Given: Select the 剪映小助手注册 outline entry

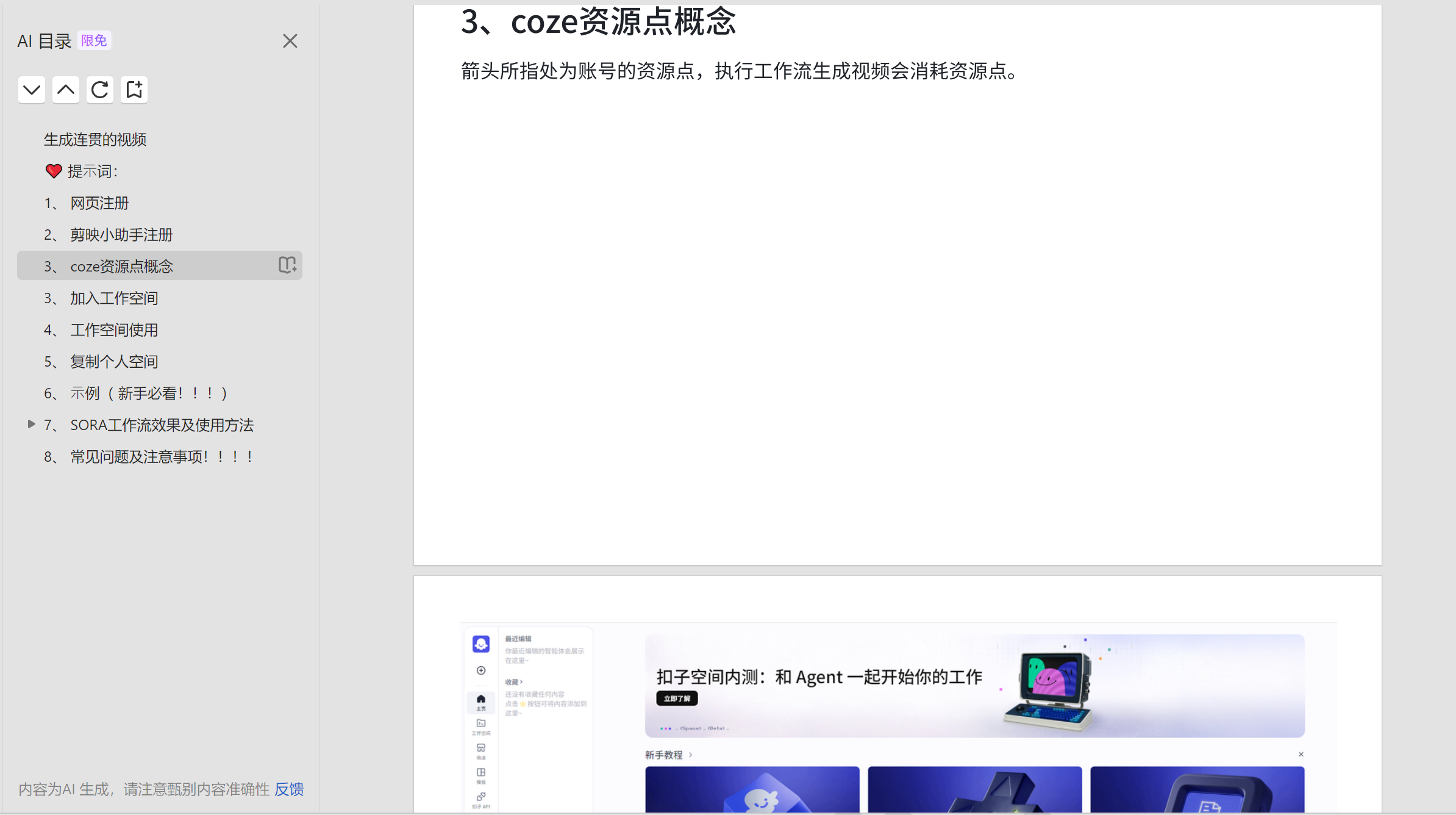Looking at the screenshot, I should [121, 234].
